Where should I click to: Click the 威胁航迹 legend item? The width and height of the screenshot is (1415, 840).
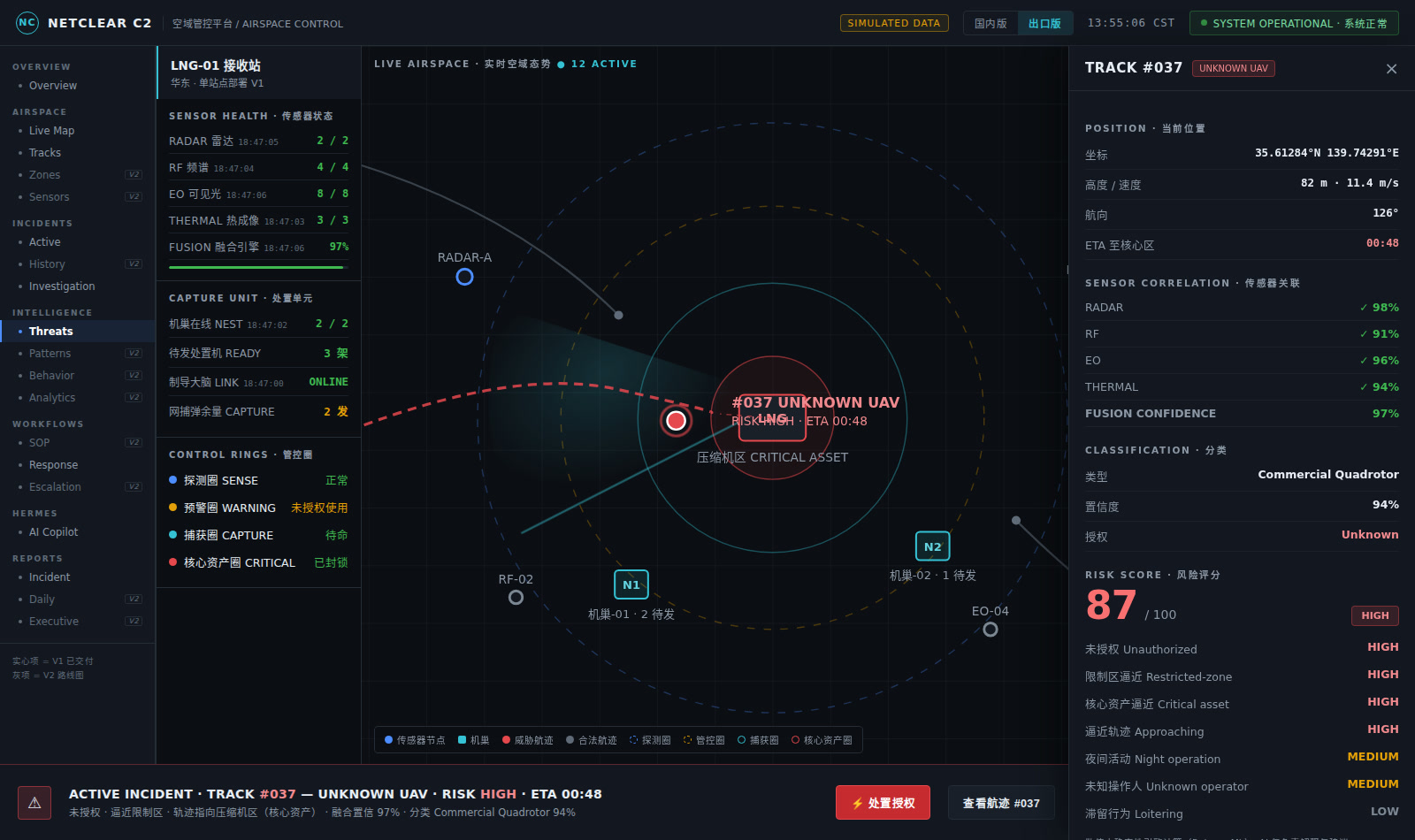528,740
